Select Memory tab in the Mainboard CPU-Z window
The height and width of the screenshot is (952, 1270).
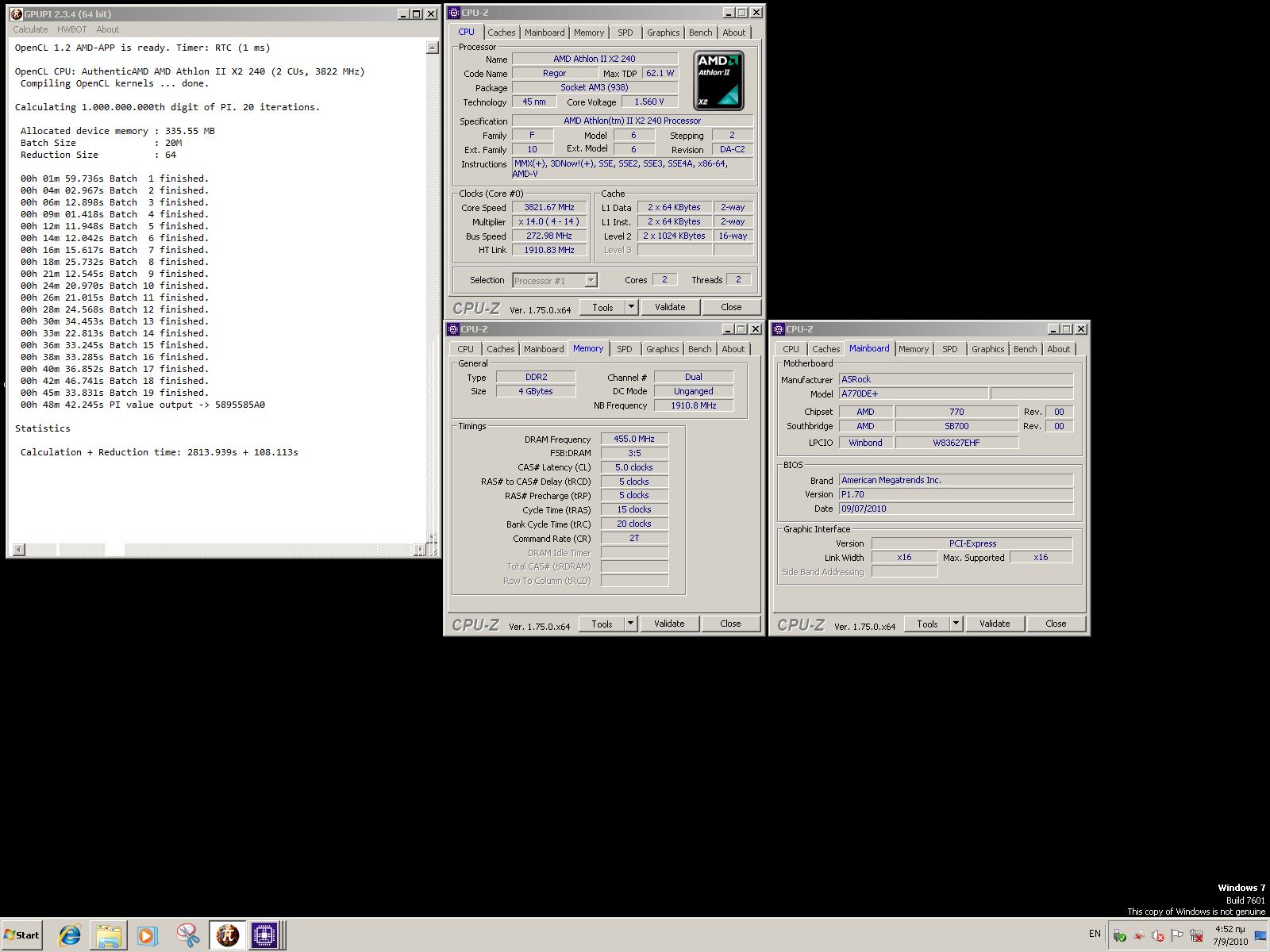pos(914,349)
